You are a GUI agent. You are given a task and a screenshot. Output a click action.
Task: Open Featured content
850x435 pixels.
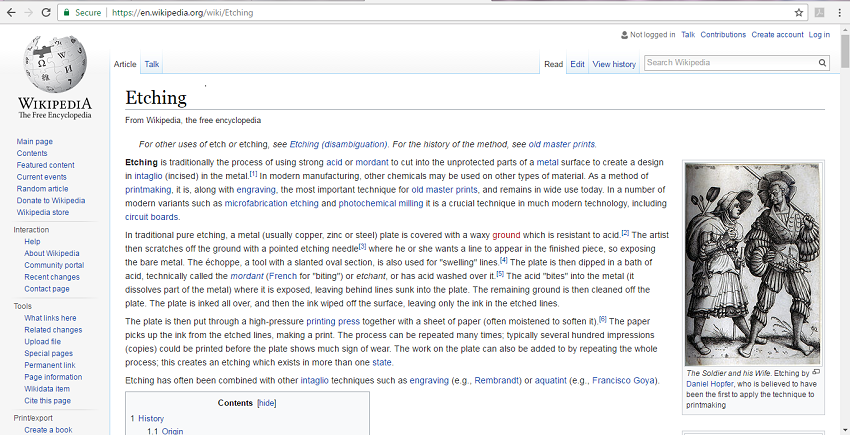(46, 165)
